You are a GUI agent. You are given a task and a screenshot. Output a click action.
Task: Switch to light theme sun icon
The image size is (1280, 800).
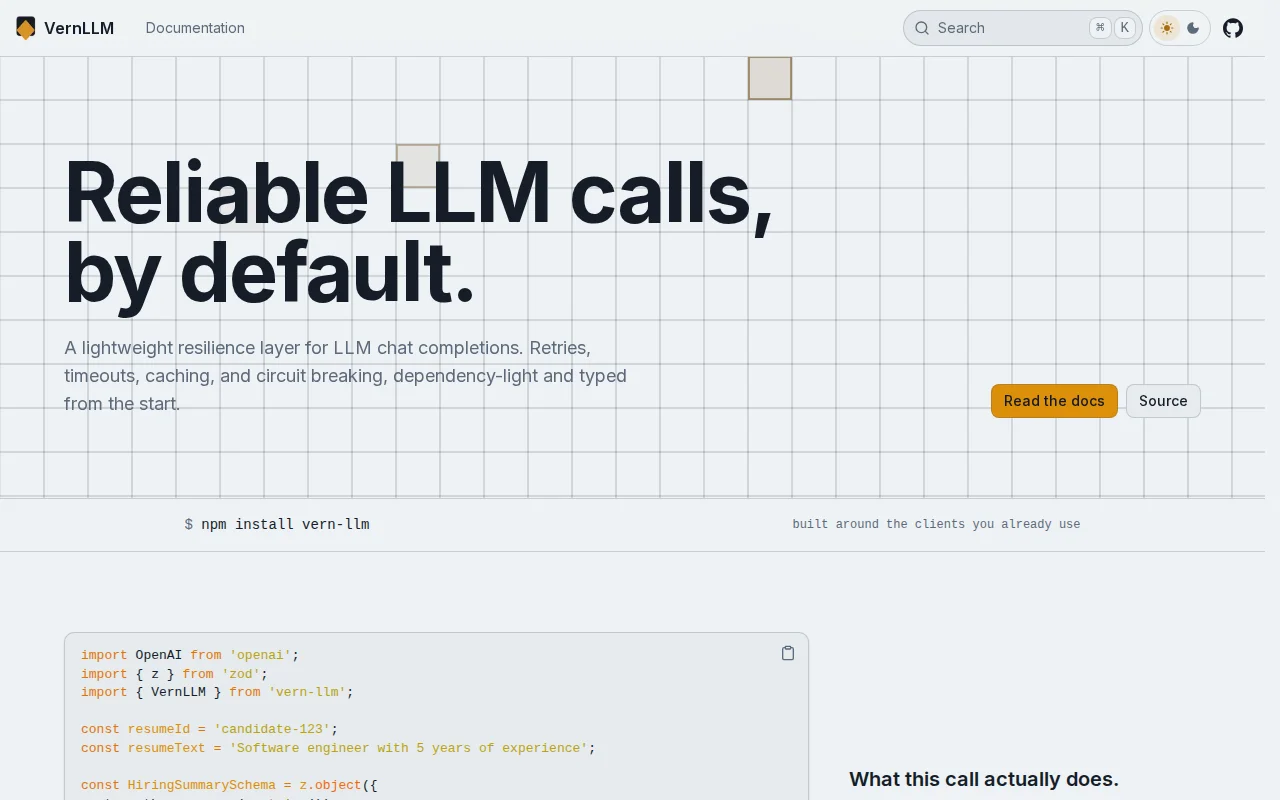(x=1167, y=28)
